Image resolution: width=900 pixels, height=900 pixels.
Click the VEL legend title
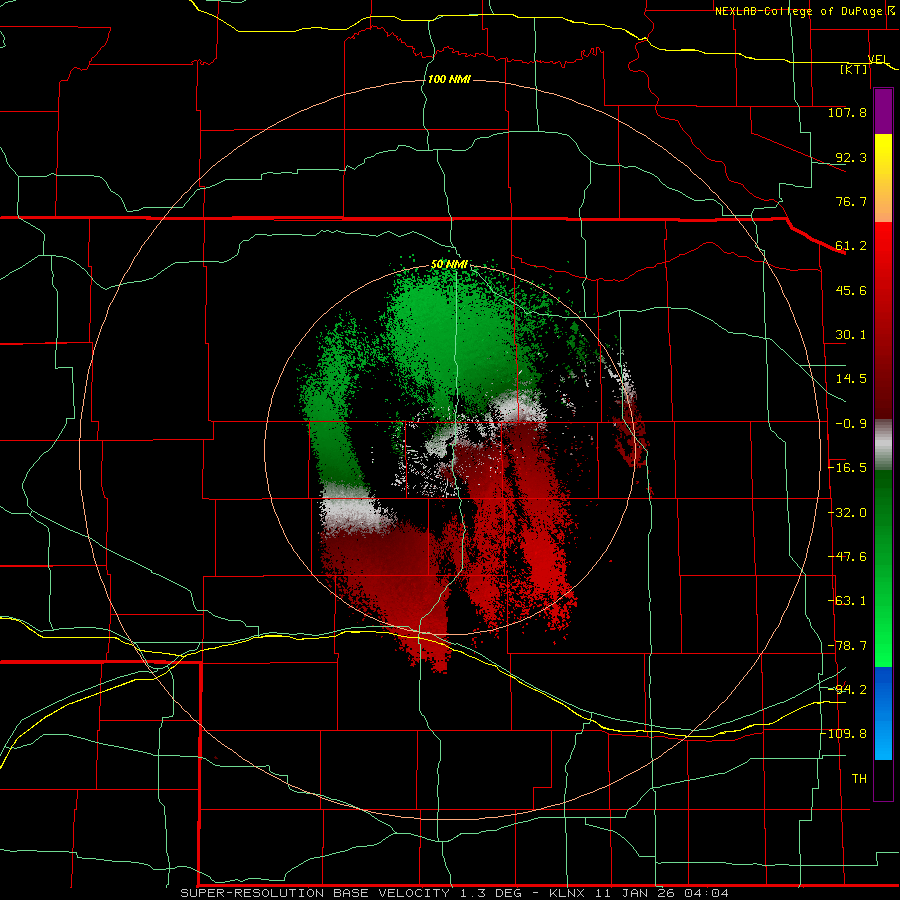(x=878, y=59)
